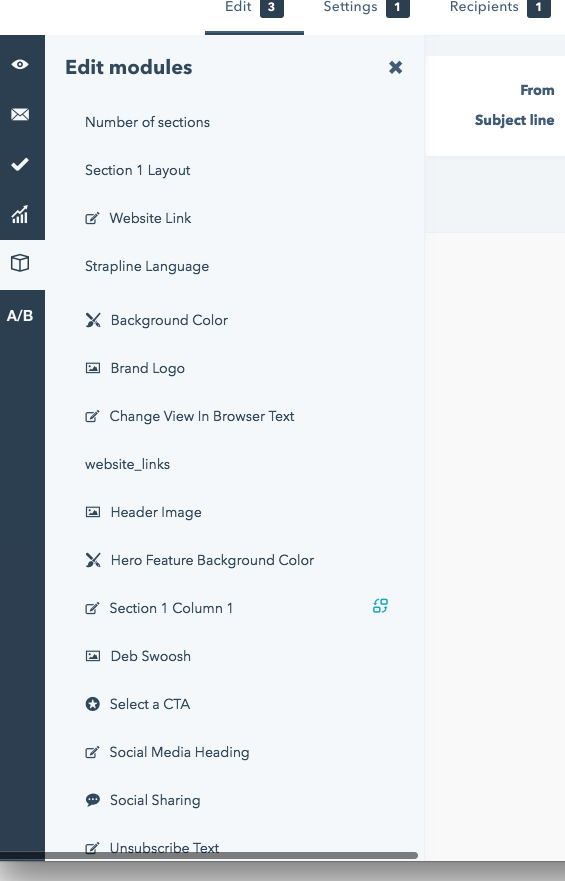Viewport: 565px width, 881px height.
Task: Open the Number of sections module
Action: pos(147,122)
